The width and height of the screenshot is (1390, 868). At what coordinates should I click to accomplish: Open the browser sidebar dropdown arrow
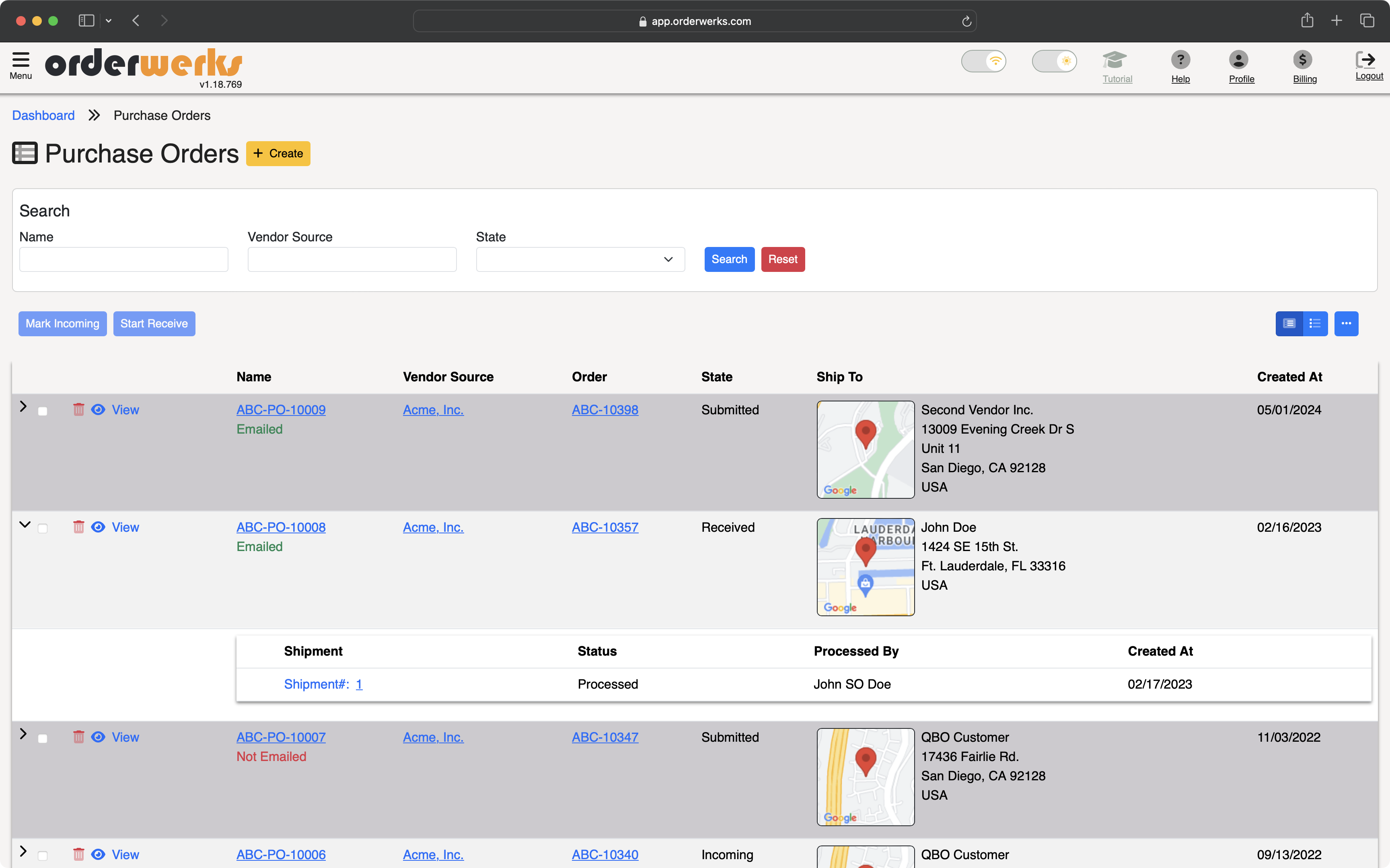point(109,21)
